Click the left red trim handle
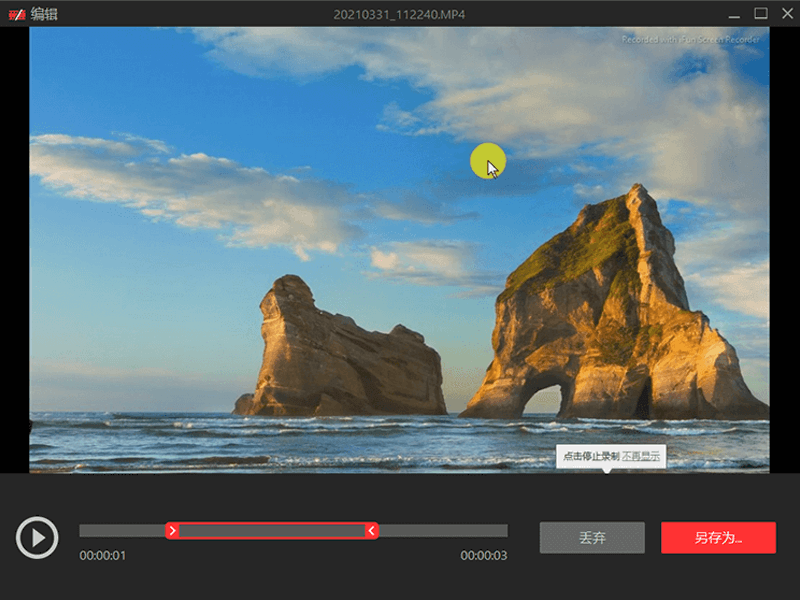The width and height of the screenshot is (800, 600). [x=172, y=531]
